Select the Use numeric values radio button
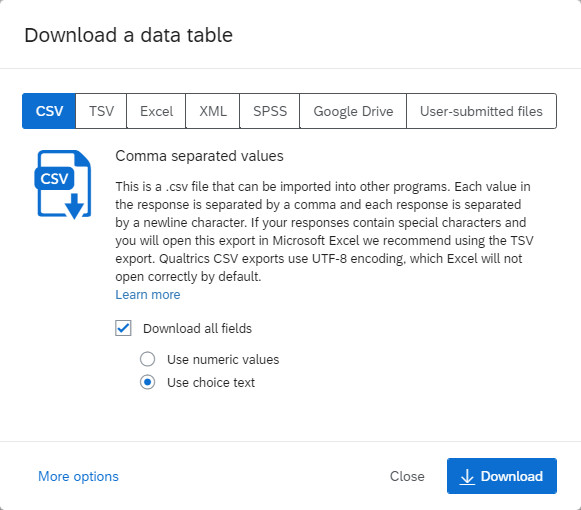This screenshot has height=510, width=581. tap(147, 359)
